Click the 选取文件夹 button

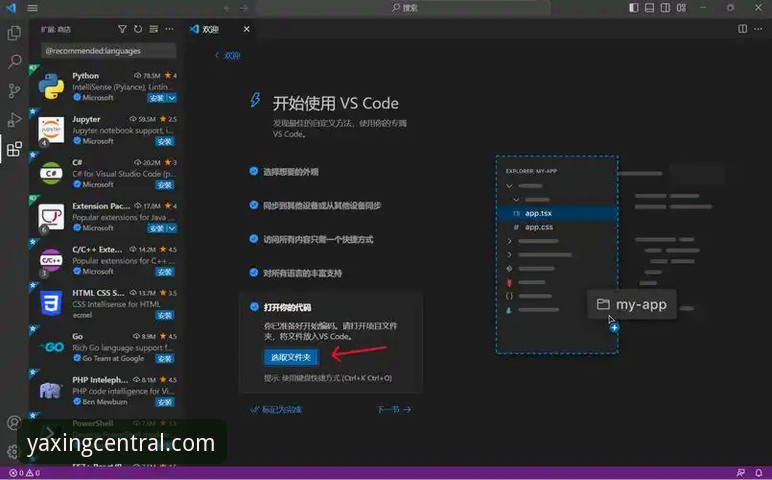(291, 357)
